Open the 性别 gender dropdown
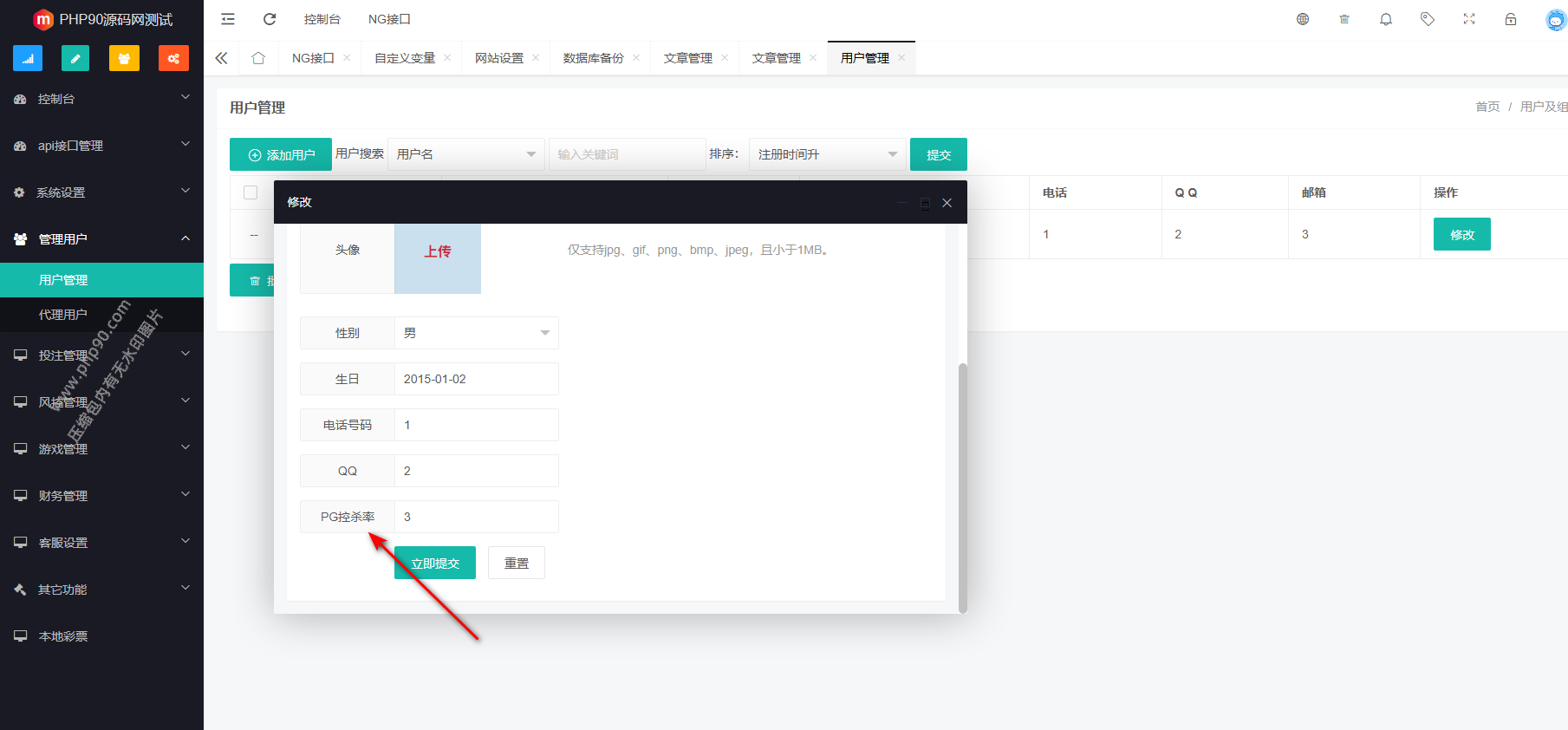This screenshot has height=730, width=1568. [x=476, y=333]
